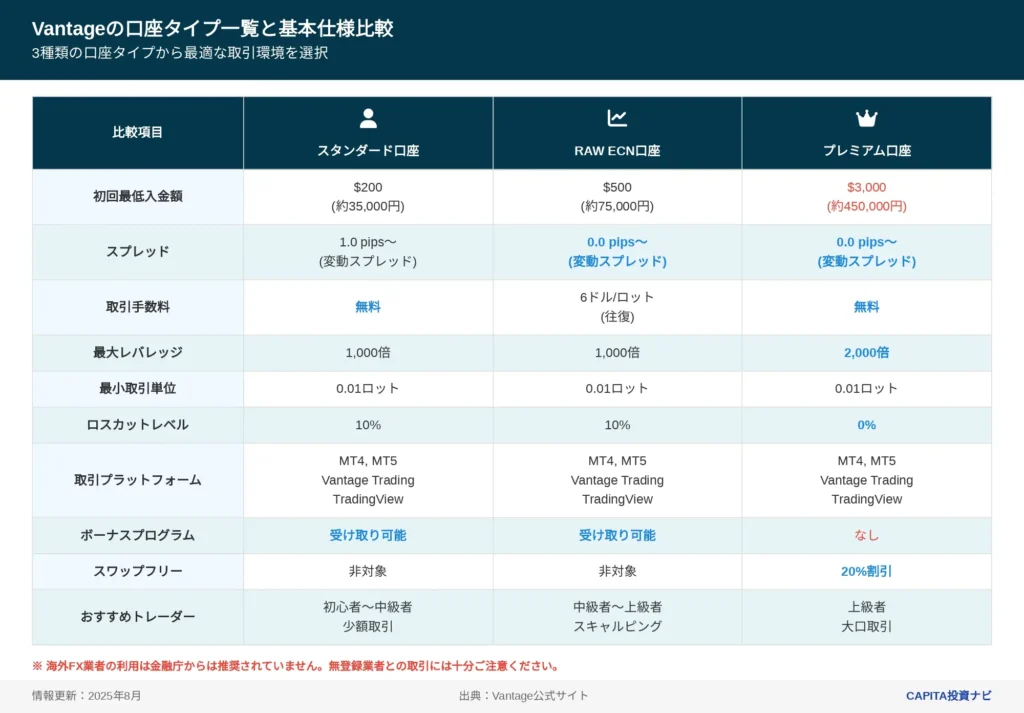1024x713 pixels.
Task: Click the red $3,000 deposit cell
Action: 867,197
